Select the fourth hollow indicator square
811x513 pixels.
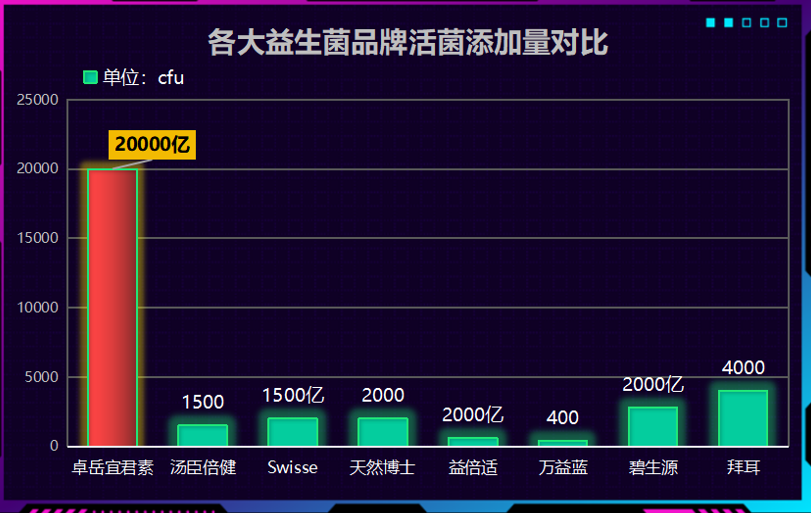(765, 23)
